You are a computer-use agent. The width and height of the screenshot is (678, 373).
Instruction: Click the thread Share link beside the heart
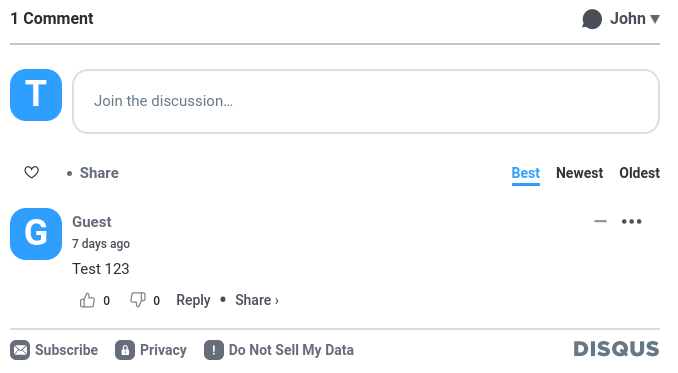(99, 173)
